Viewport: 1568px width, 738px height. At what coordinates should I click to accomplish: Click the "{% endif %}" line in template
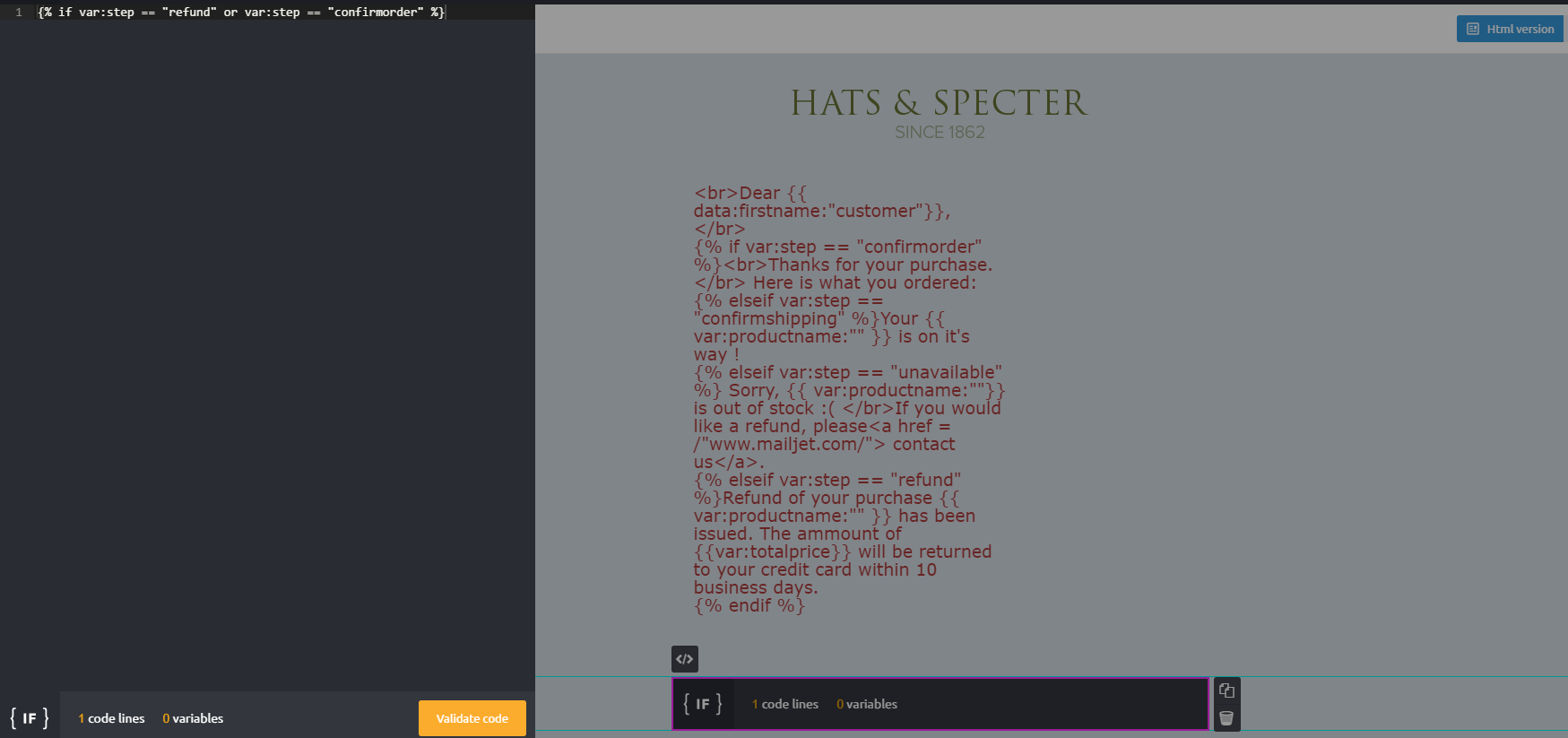[749, 606]
